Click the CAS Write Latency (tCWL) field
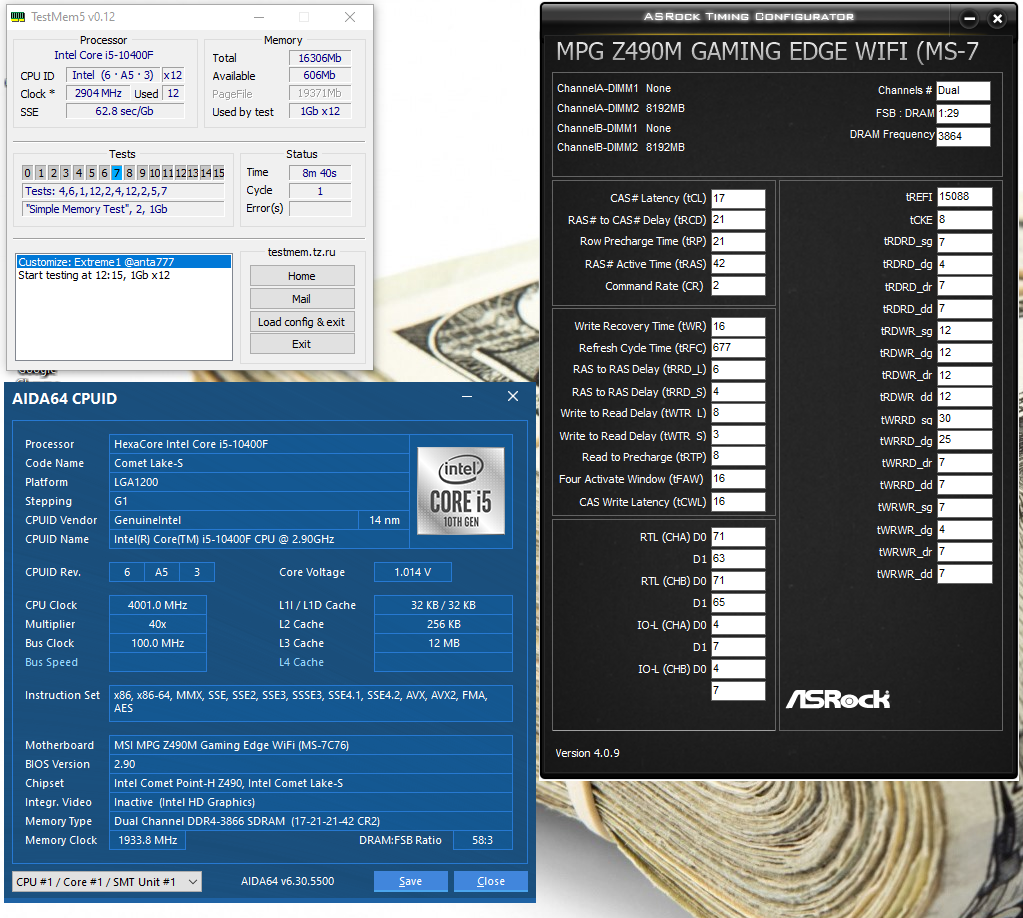The image size is (1023, 918). click(738, 502)
